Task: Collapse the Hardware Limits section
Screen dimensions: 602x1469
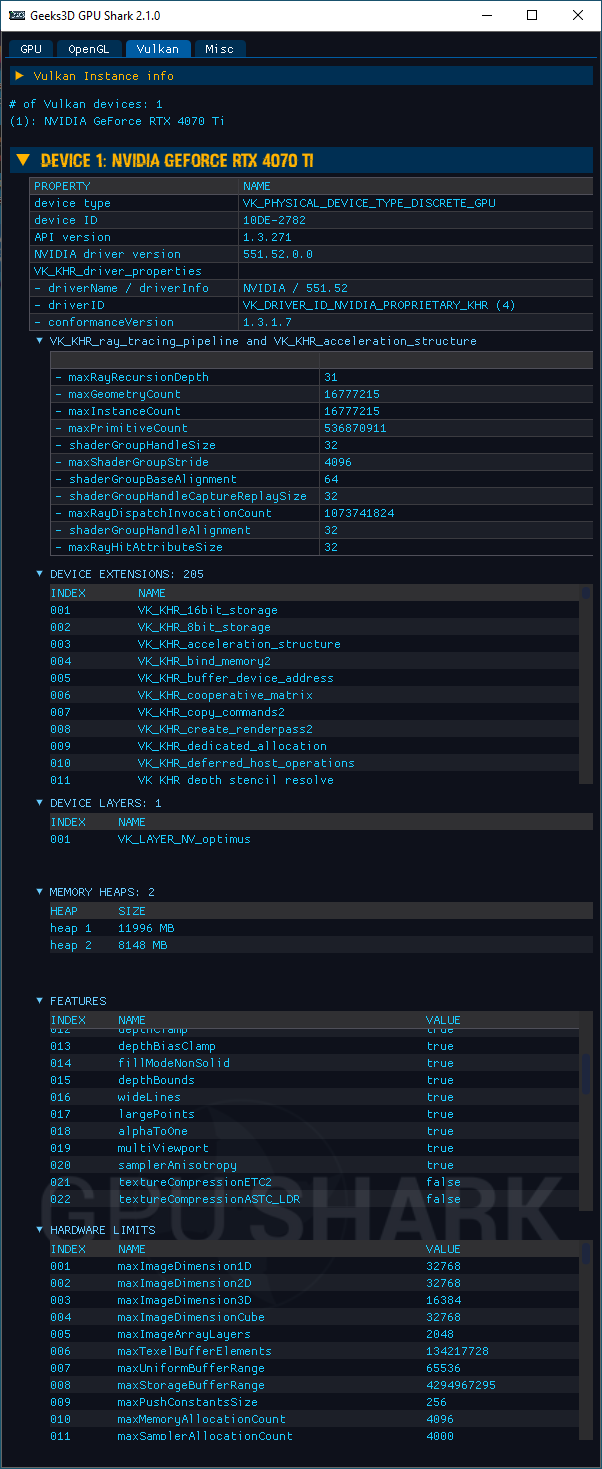Action: pos(40,1229)
